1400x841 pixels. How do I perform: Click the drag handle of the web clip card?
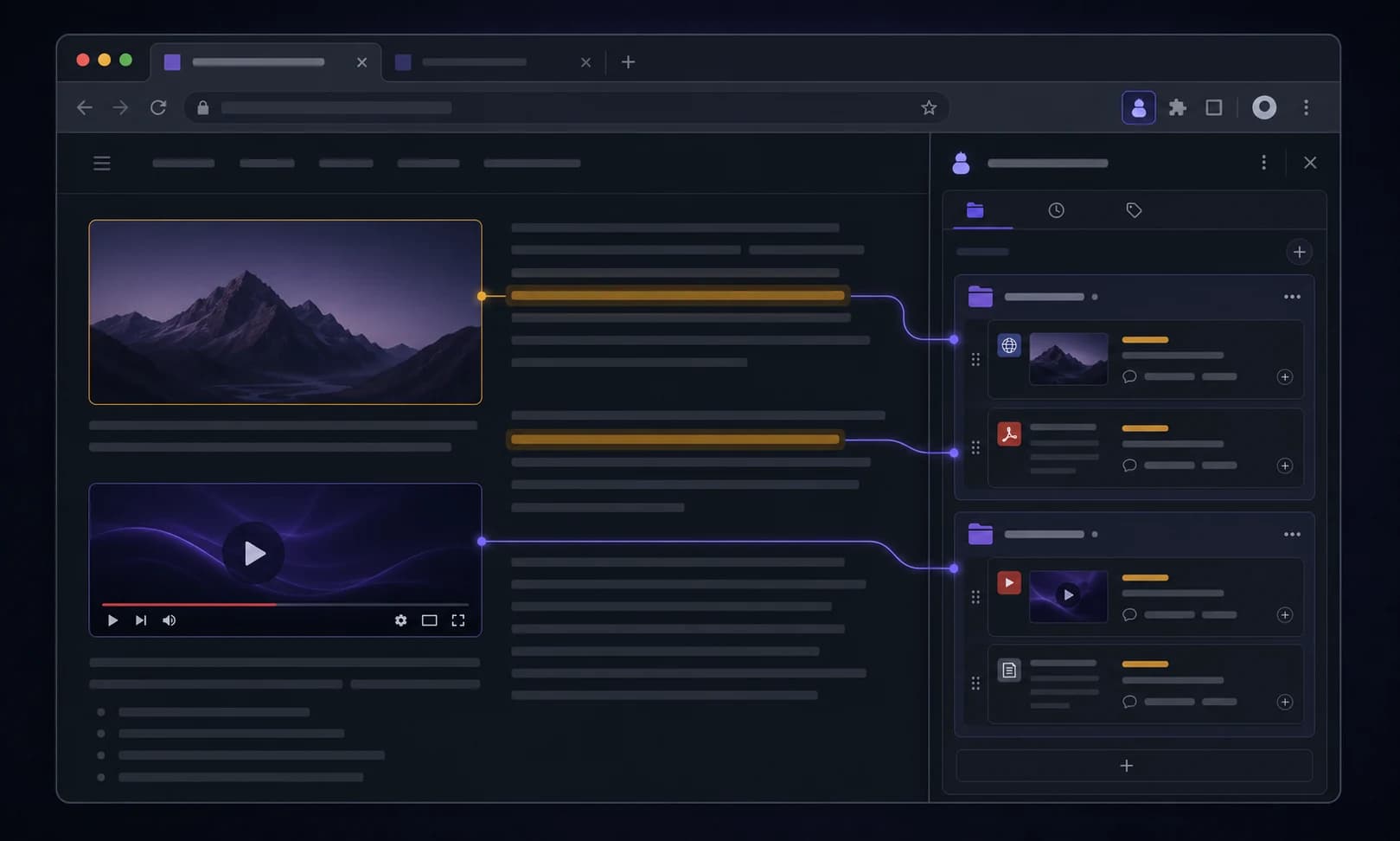click(x=975, y=359)
